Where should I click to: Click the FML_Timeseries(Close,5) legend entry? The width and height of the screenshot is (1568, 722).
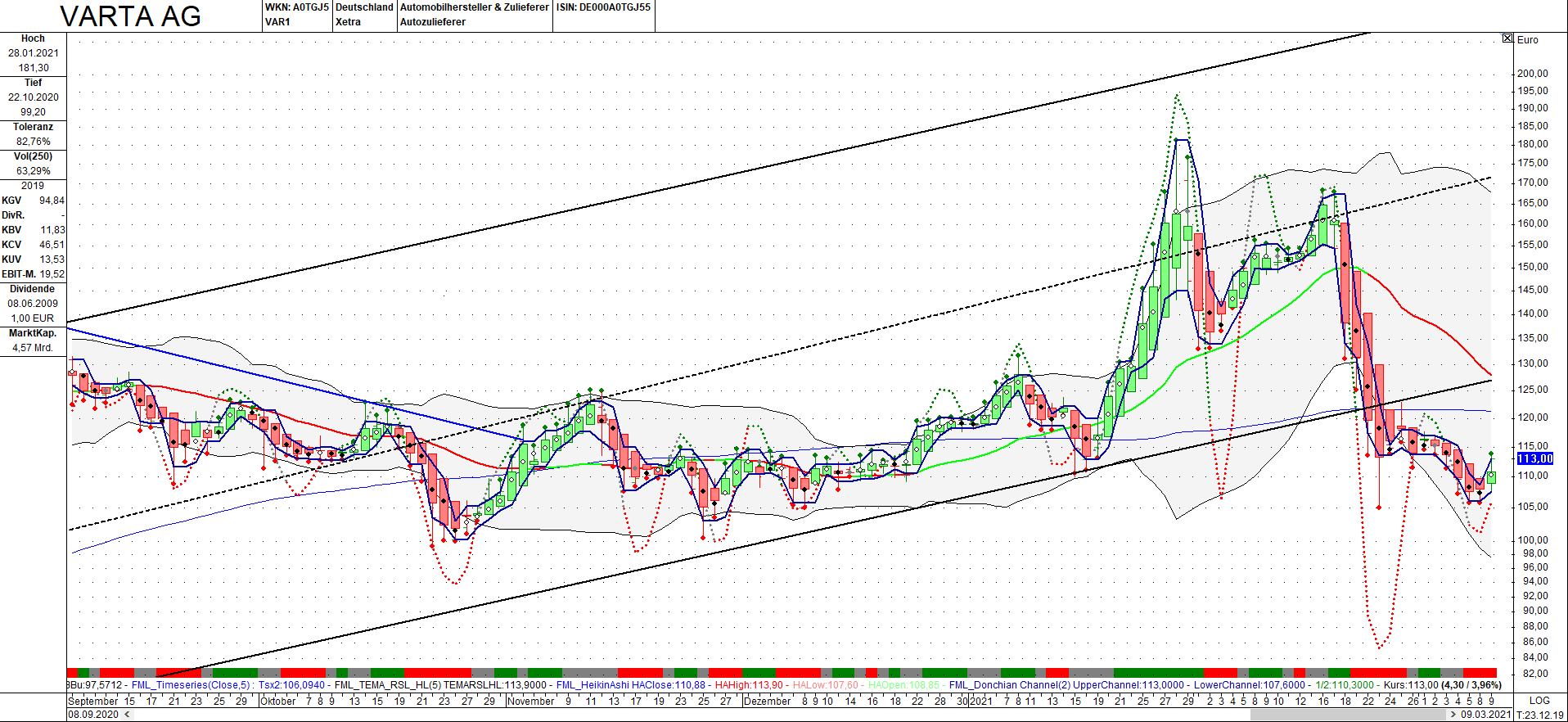[x=192, y=685]
